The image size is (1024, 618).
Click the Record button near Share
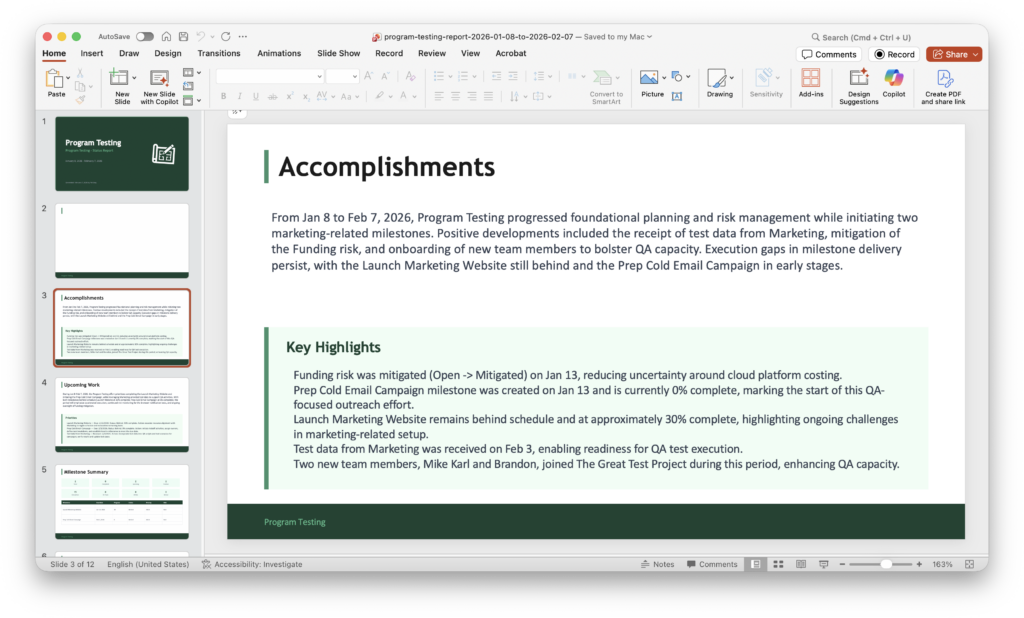[x=894, y=54]
